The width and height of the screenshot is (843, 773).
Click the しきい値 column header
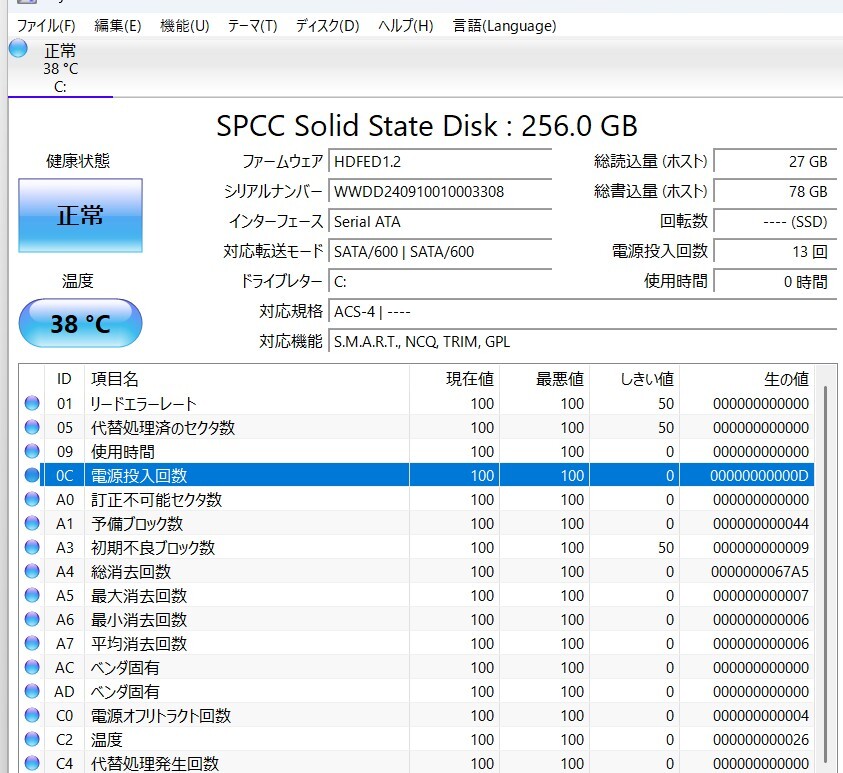[x=635, y=379]
